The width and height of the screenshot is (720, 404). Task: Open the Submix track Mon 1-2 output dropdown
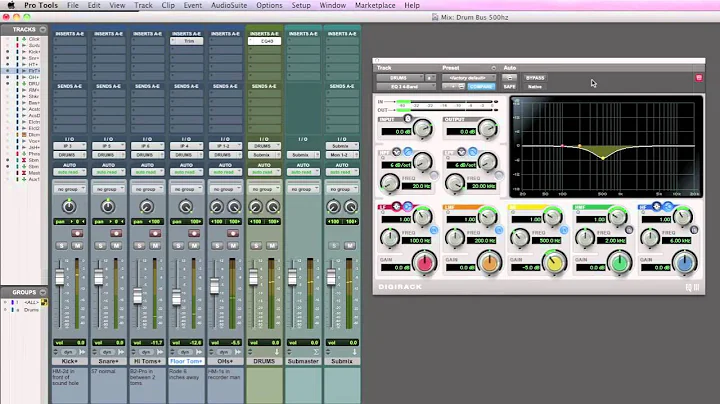point(342,155)
